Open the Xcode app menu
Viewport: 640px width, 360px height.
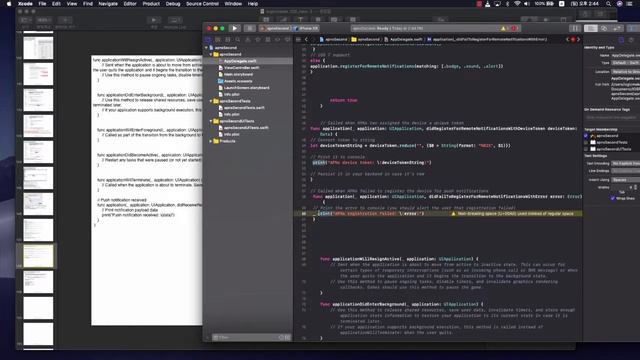(x=25, y=4)
